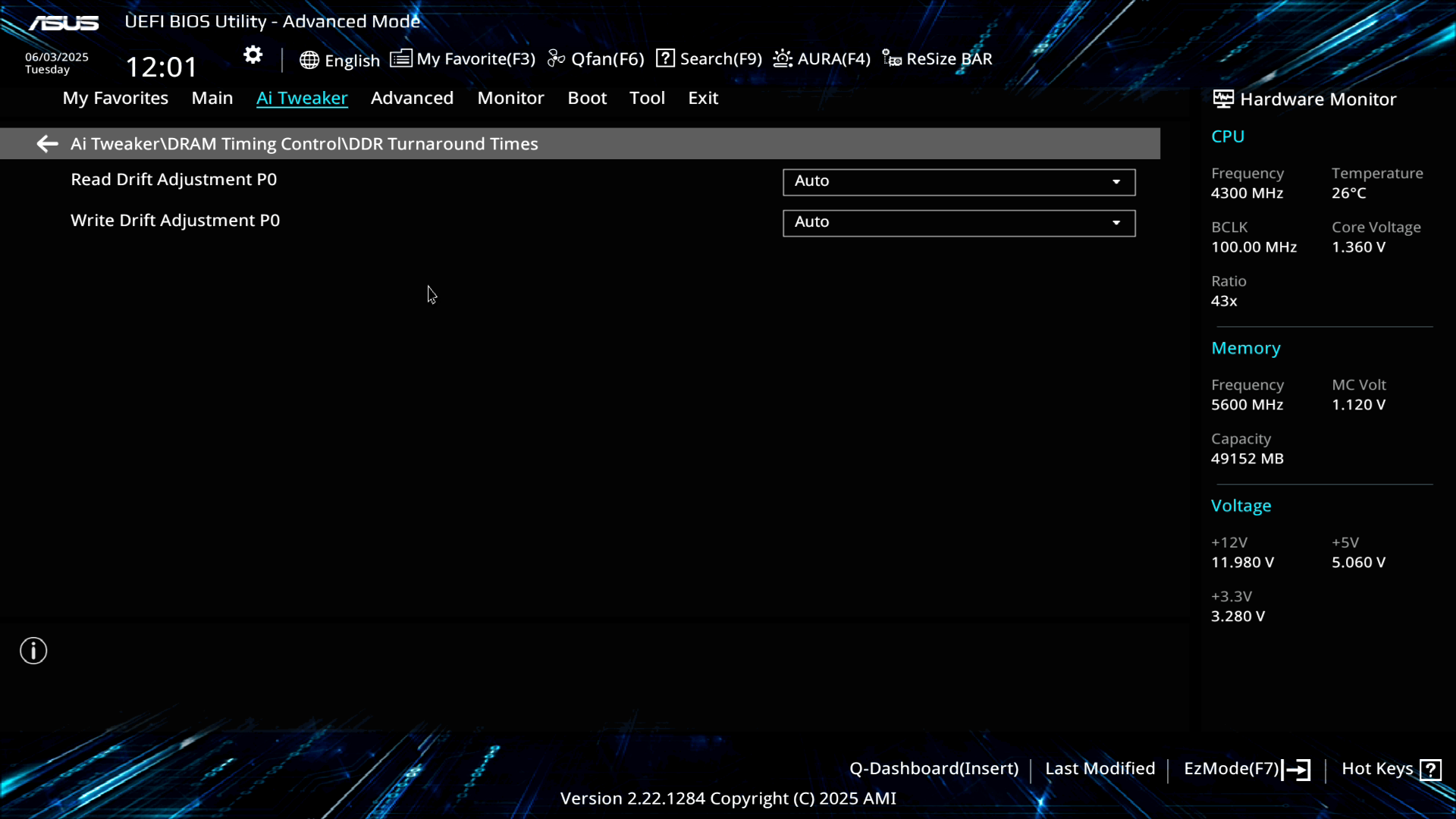
Task: Click the globe language icon
Action: pyautogui.click(x=309, y=60)
